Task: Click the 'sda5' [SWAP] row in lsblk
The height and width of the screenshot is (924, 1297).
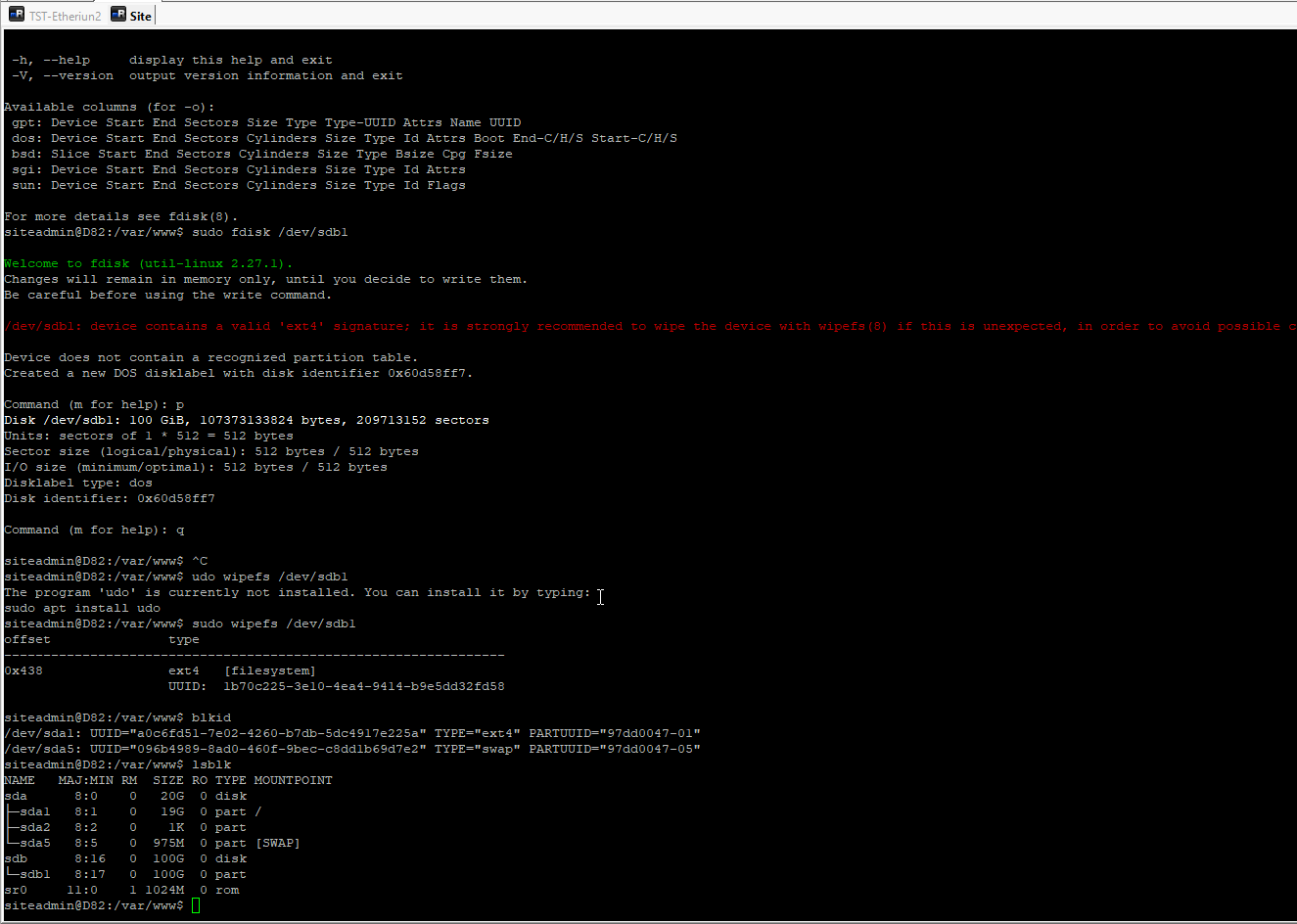Action: [153, 843]
